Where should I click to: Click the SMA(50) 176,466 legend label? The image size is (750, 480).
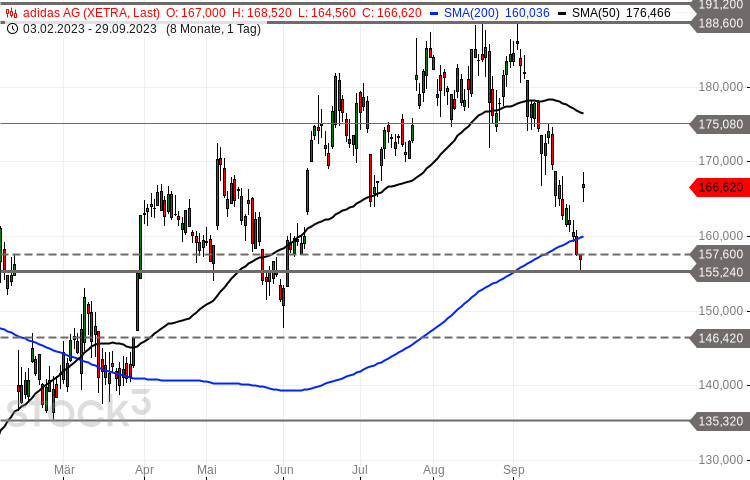coord(621,13)
